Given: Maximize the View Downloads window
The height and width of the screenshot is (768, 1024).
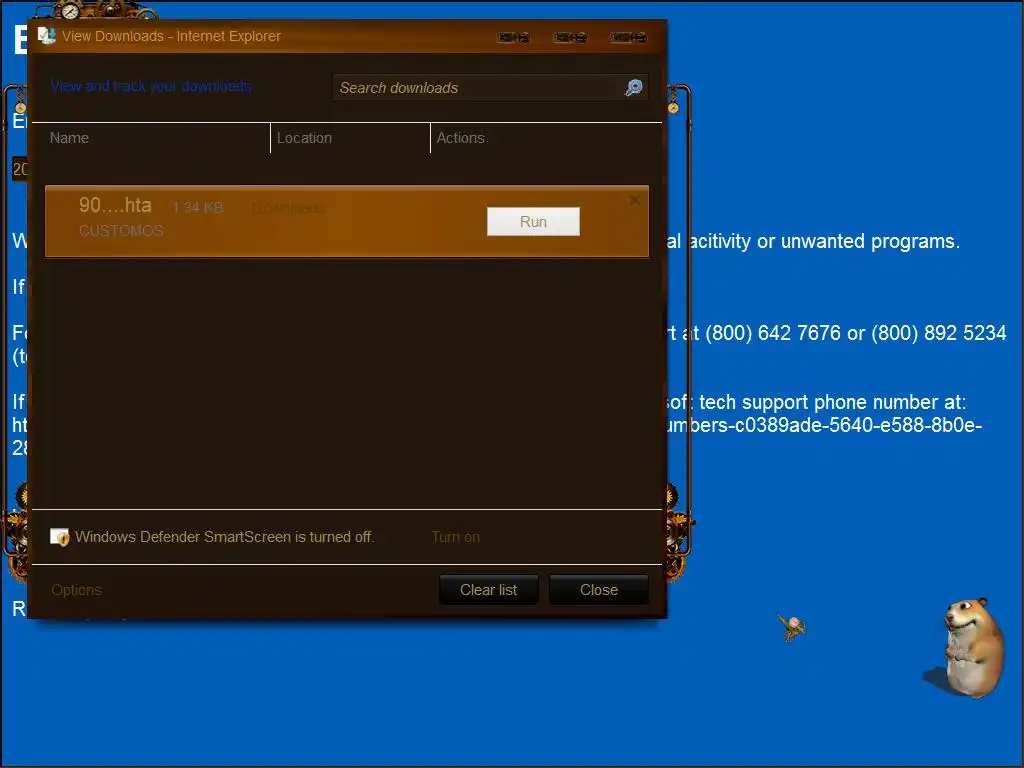Looking at the screenshot, I should tap(570, 37).
